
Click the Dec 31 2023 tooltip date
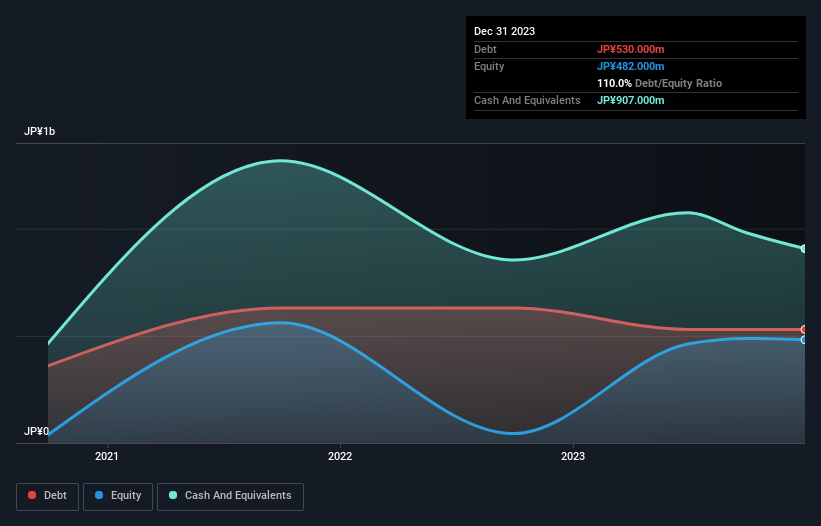504,31
